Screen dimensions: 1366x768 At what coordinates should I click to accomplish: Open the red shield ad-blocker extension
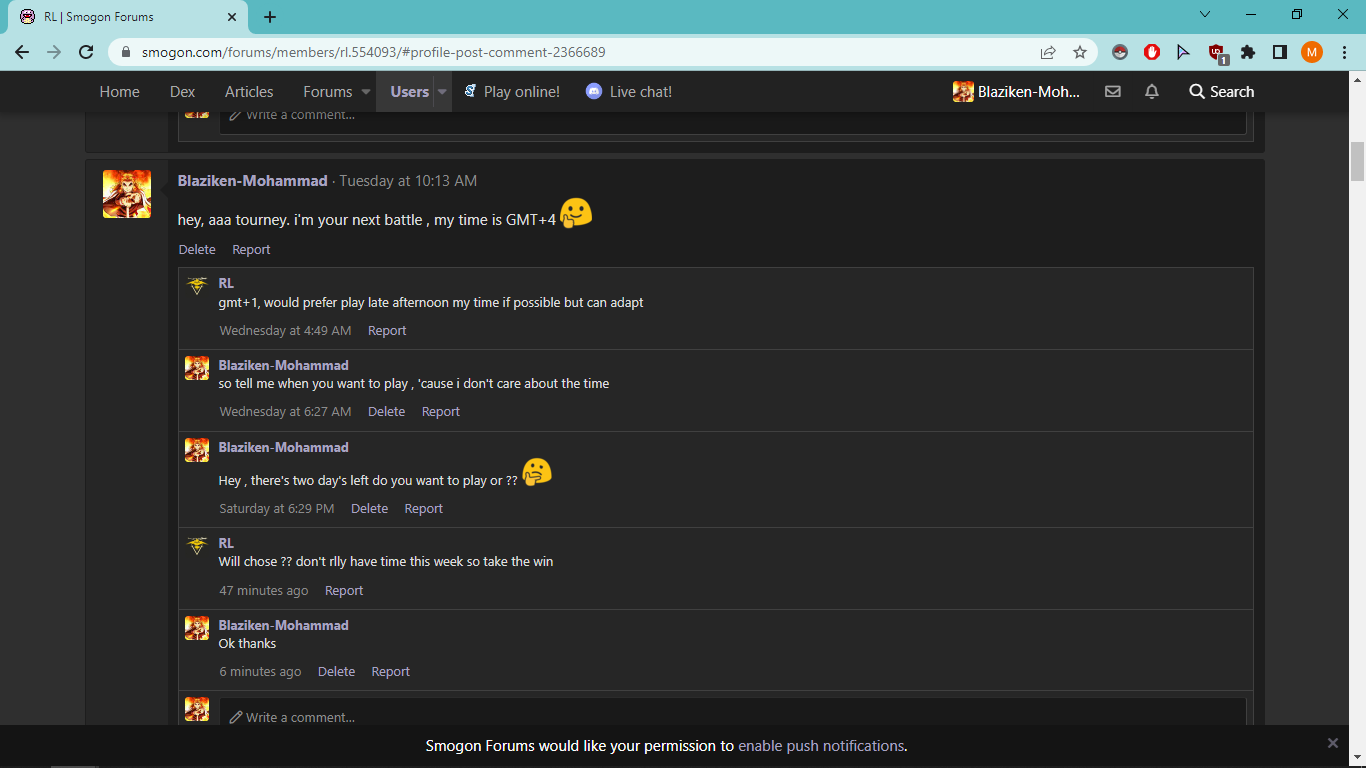1152,52
